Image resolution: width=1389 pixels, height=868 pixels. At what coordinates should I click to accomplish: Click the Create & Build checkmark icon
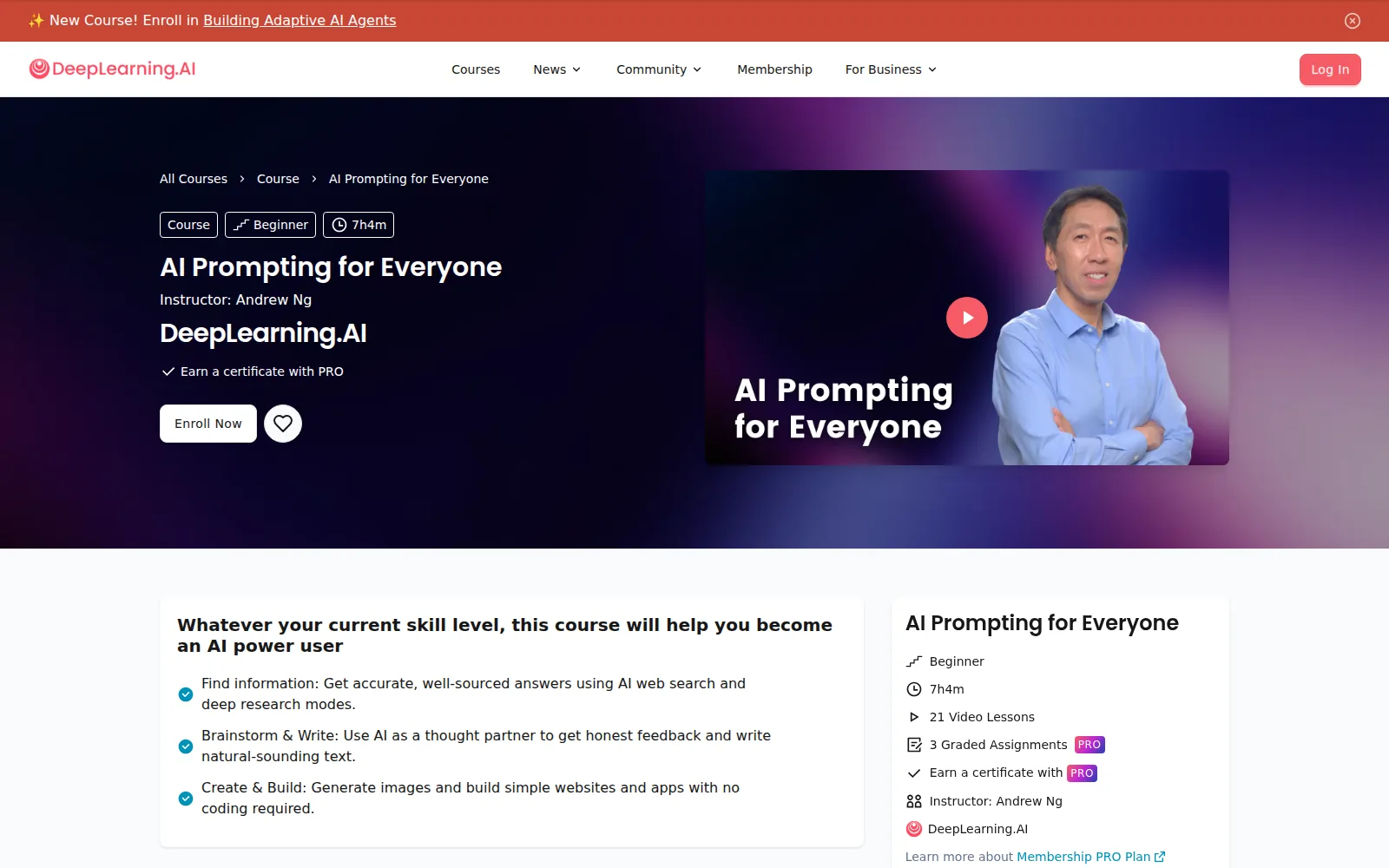pyautogui.click(x=186, y=799)
